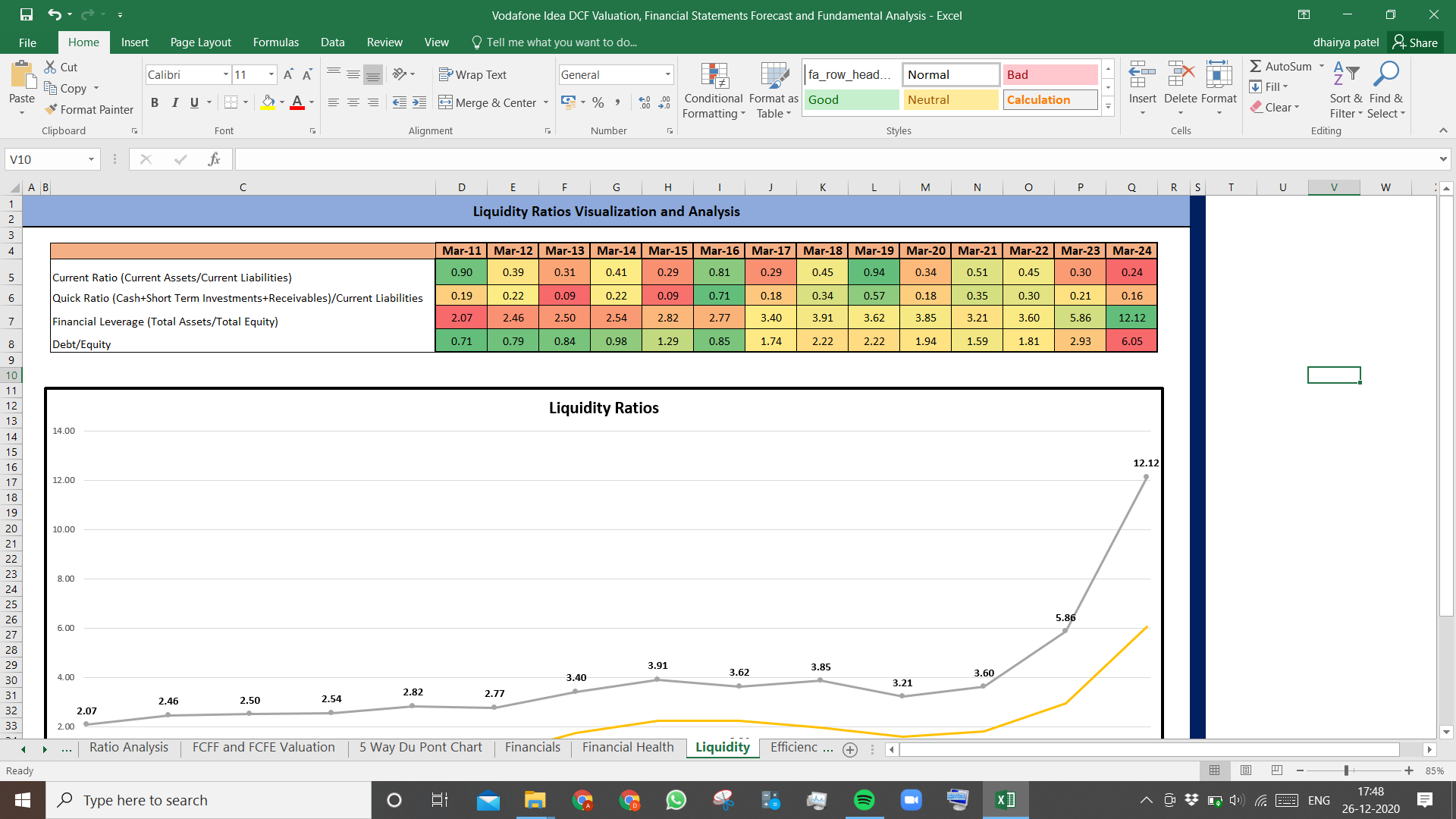Open the font name Calibri dropdown

226,74
